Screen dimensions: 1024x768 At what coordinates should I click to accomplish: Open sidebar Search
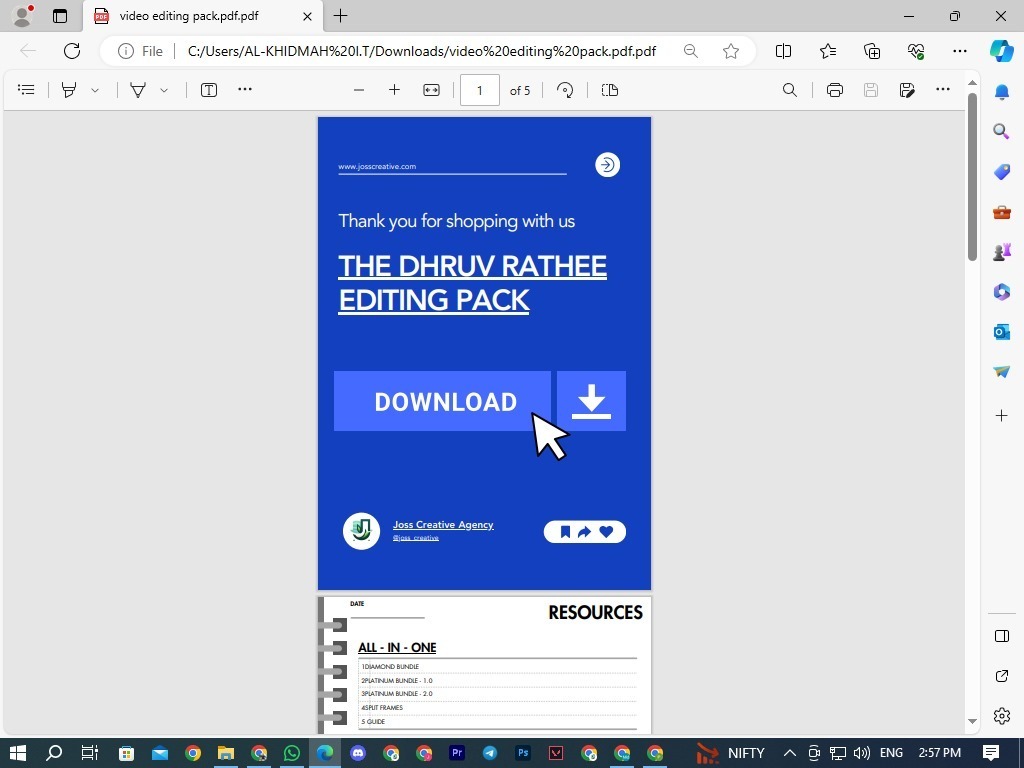coord(1002,132)
